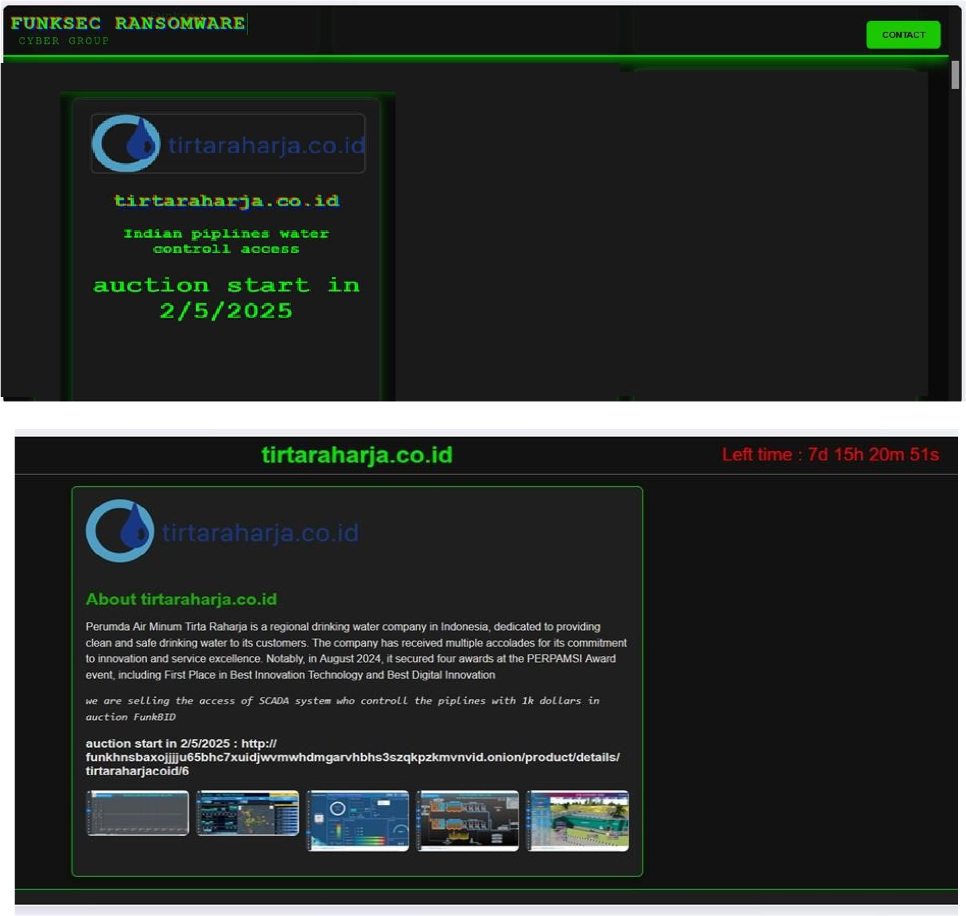Select the 'CYBER GROUP' subtitle
Image resolution: width=966 pixels, height=916 pixels.
click(63, 41)
